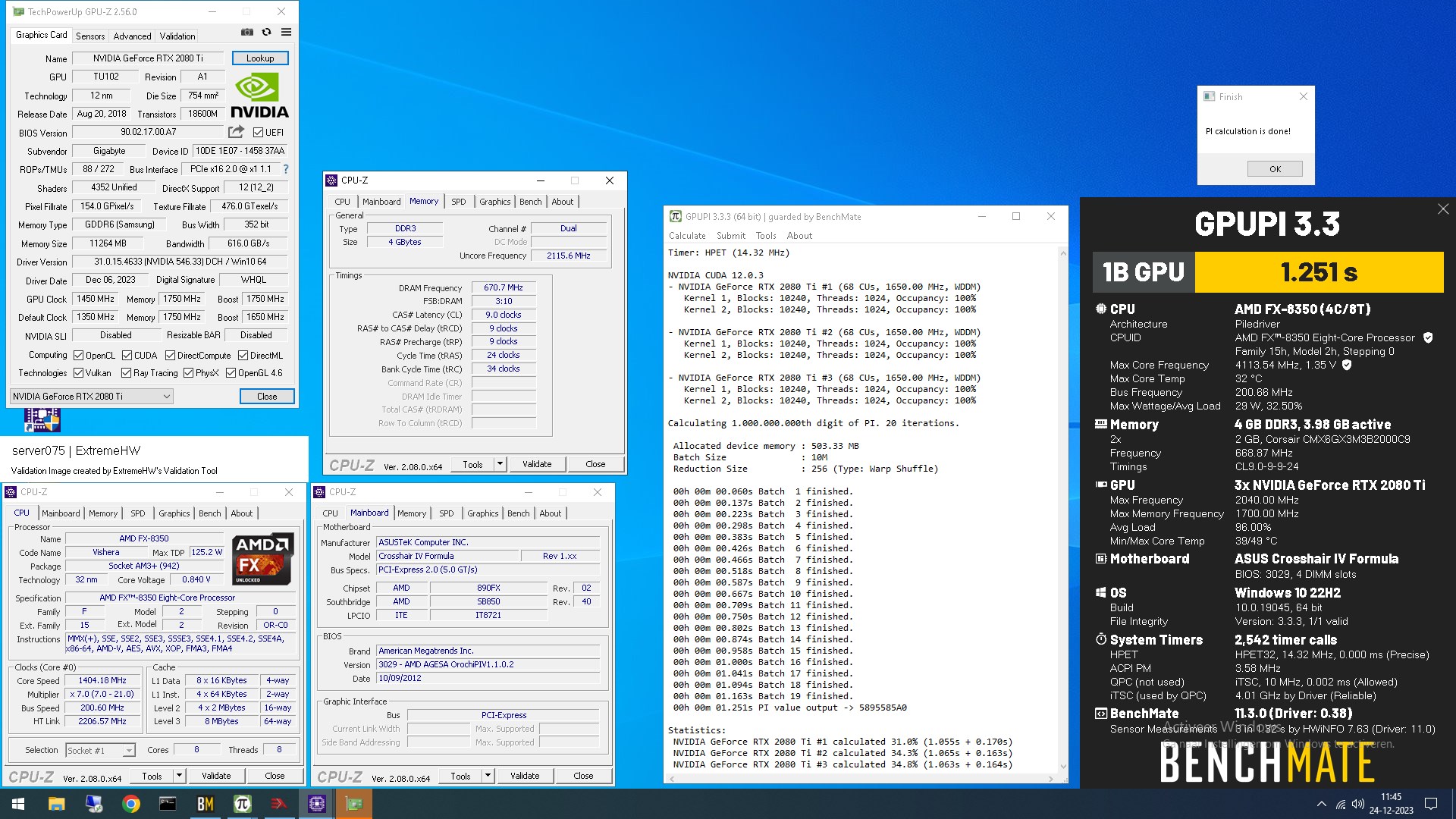Toggle the OpenGL 4.6 checkbox
This screenshot has width=1456, height=819.
(x=231, y=372)
